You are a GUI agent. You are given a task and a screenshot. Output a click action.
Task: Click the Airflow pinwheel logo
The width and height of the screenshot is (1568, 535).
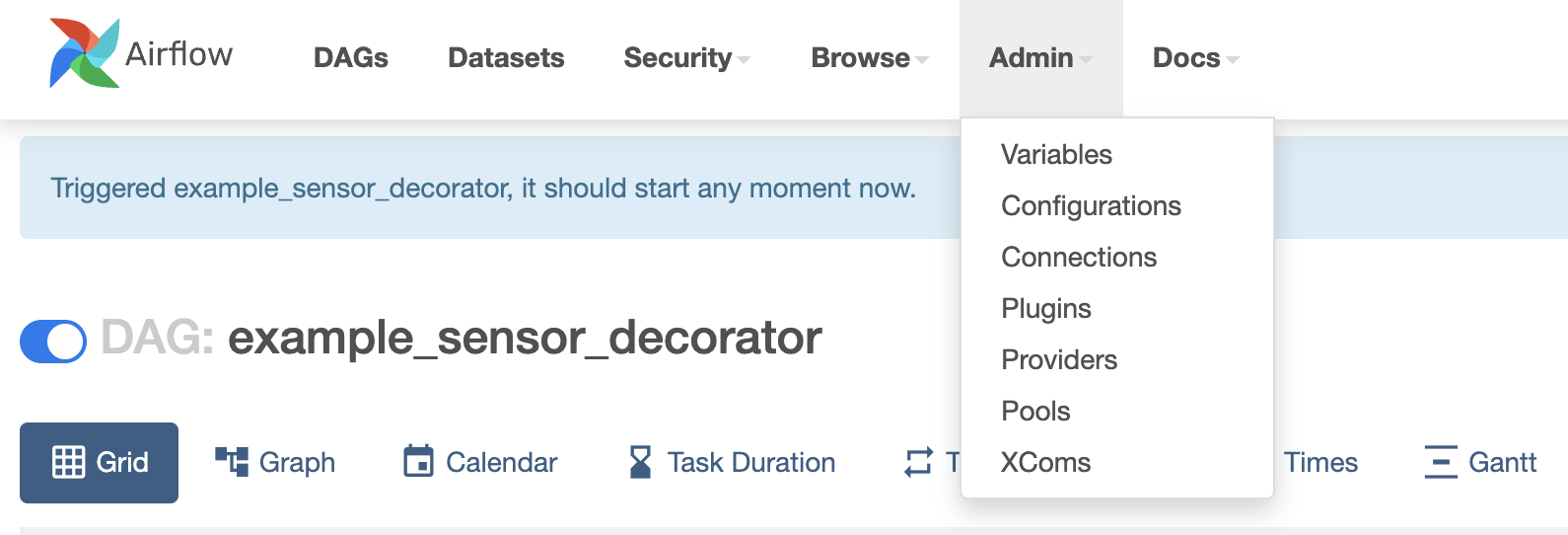pyautogui.click(x=85, y=53)
